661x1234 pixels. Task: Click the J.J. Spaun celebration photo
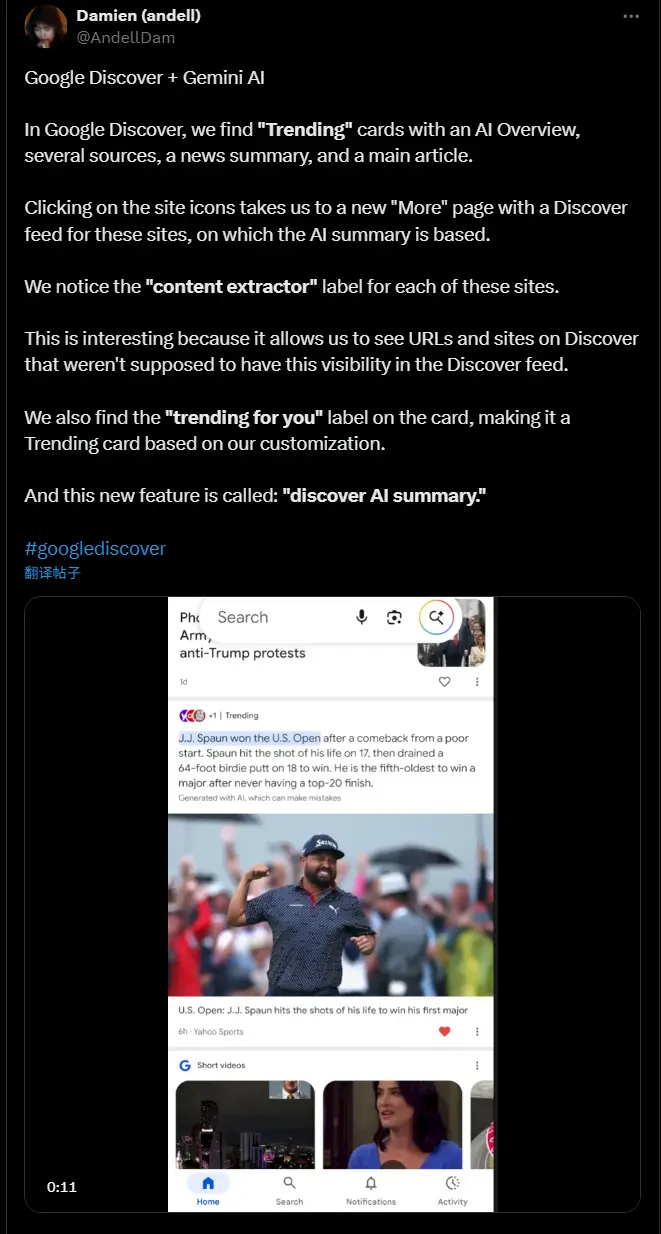pyautogui.click(x=330, y=904)
